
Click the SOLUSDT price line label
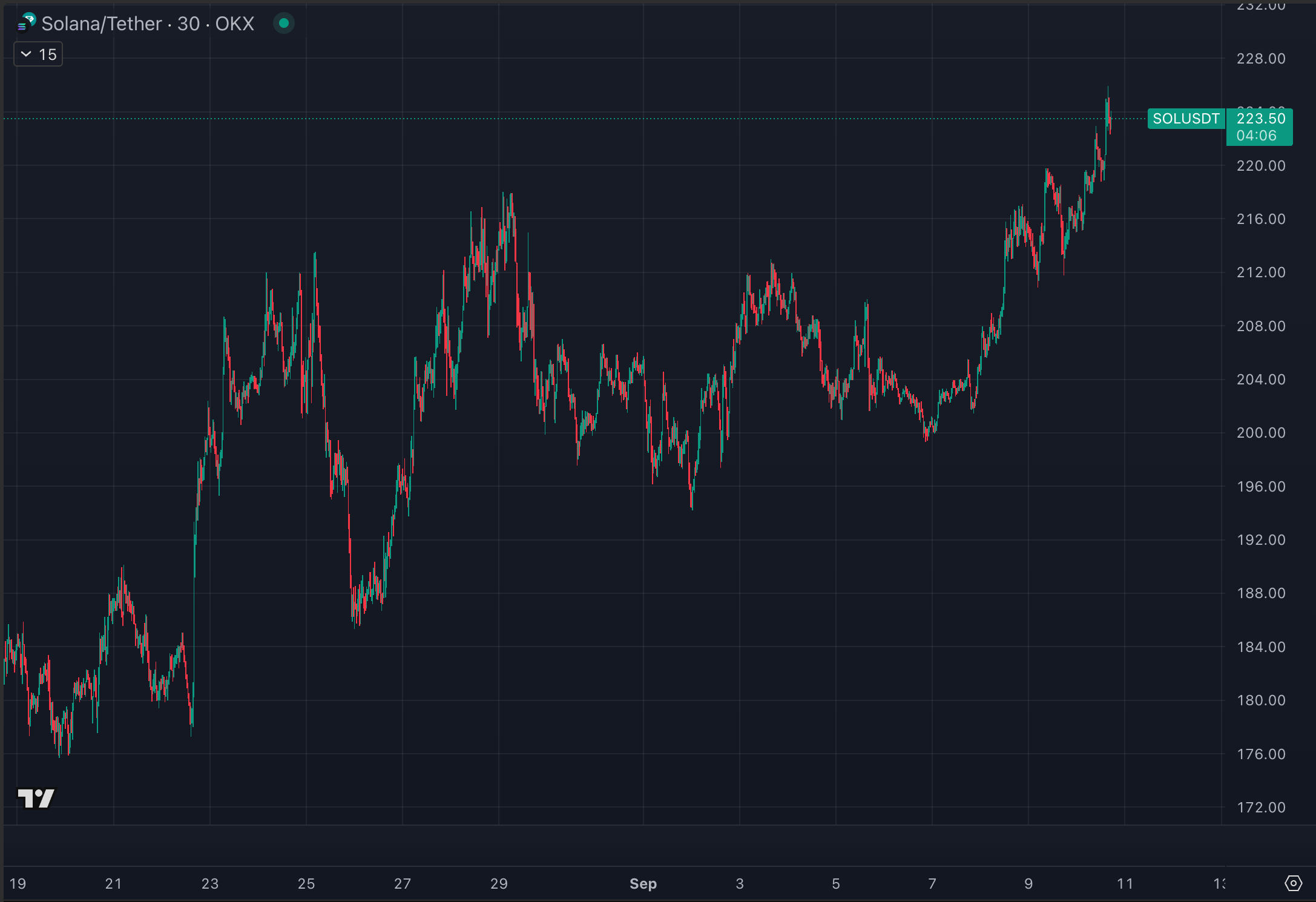tap(1185, 119)
